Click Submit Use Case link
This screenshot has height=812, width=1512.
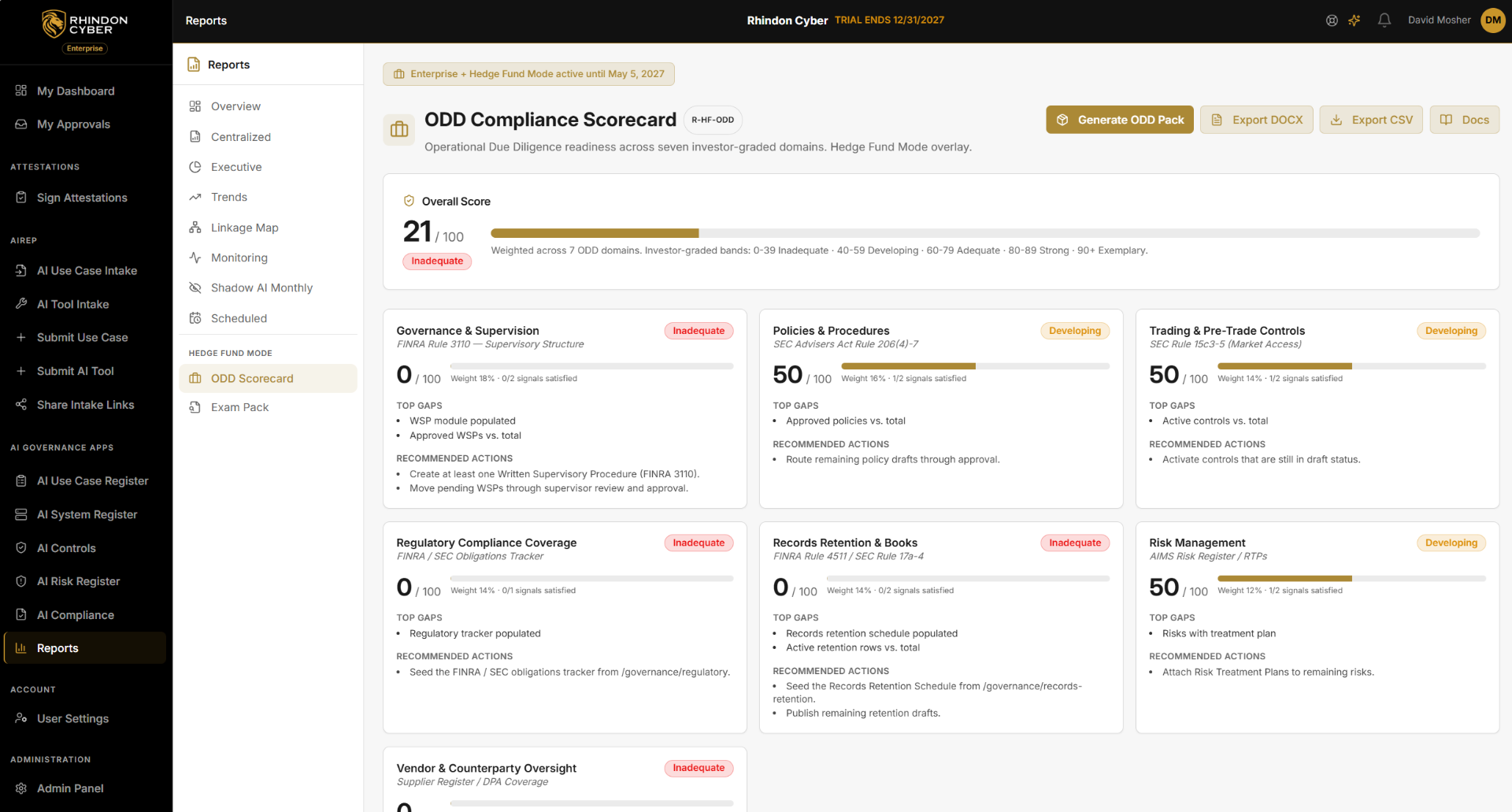click(85, 337)
